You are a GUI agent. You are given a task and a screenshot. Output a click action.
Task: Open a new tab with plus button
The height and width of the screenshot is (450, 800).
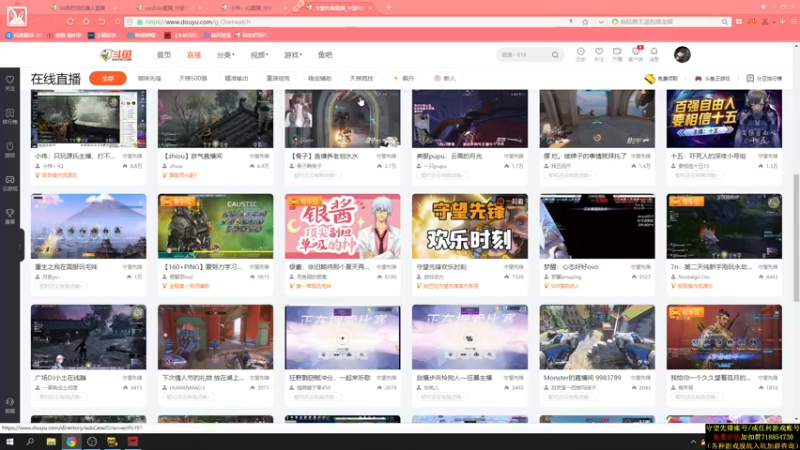[389, 7]
